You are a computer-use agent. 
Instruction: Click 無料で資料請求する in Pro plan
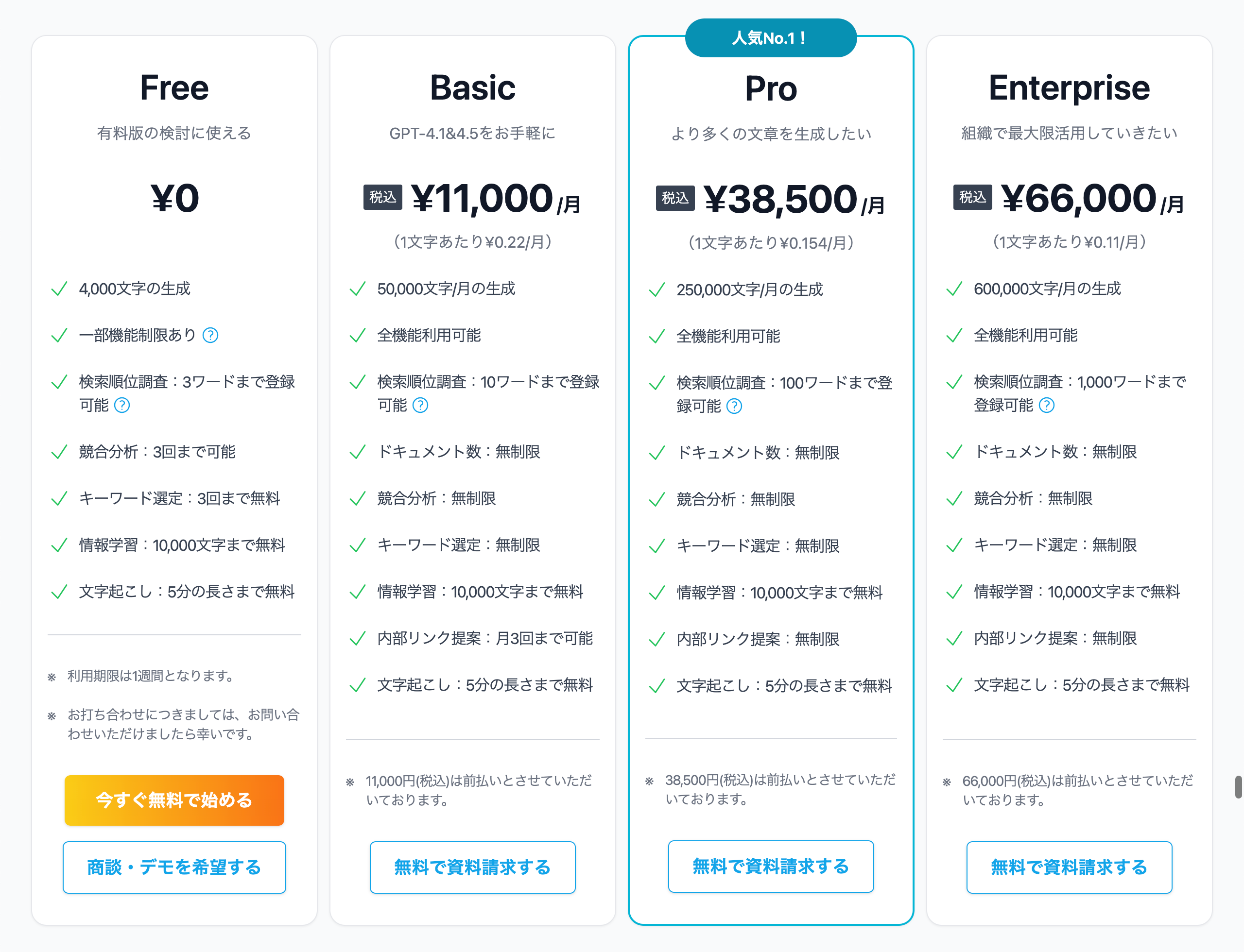[x=771, y=866]
